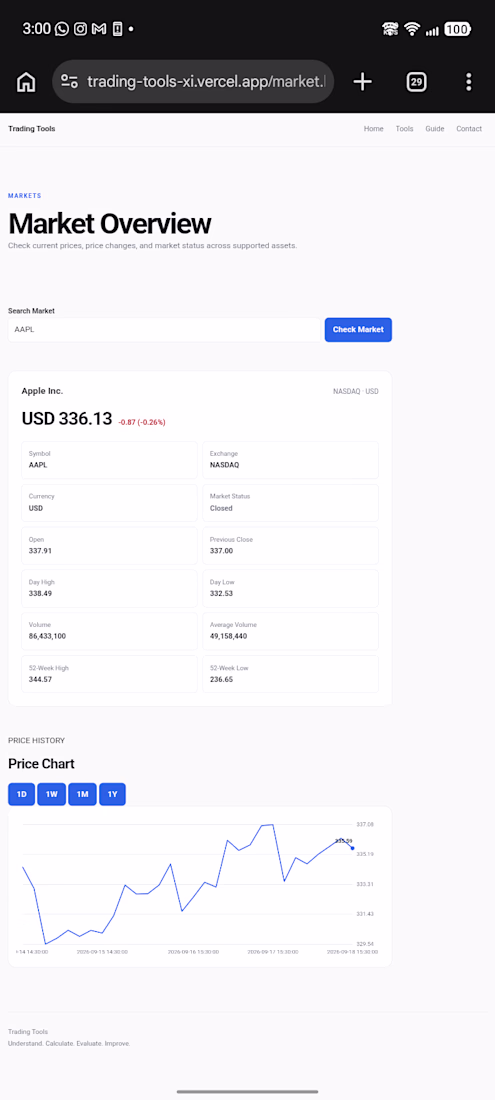
Task: Select the 1W chart range
Action: (51, 794)
